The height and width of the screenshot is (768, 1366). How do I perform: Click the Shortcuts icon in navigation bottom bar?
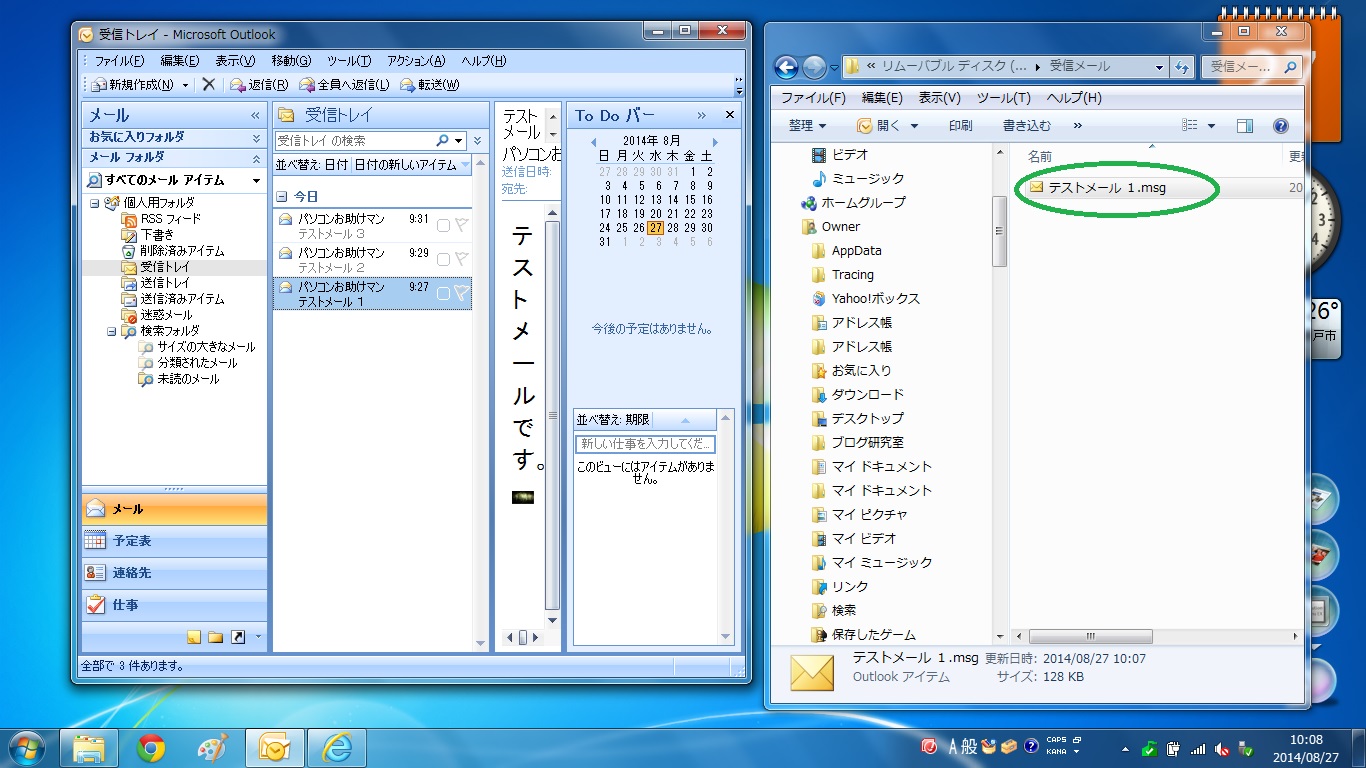(238, 637)
